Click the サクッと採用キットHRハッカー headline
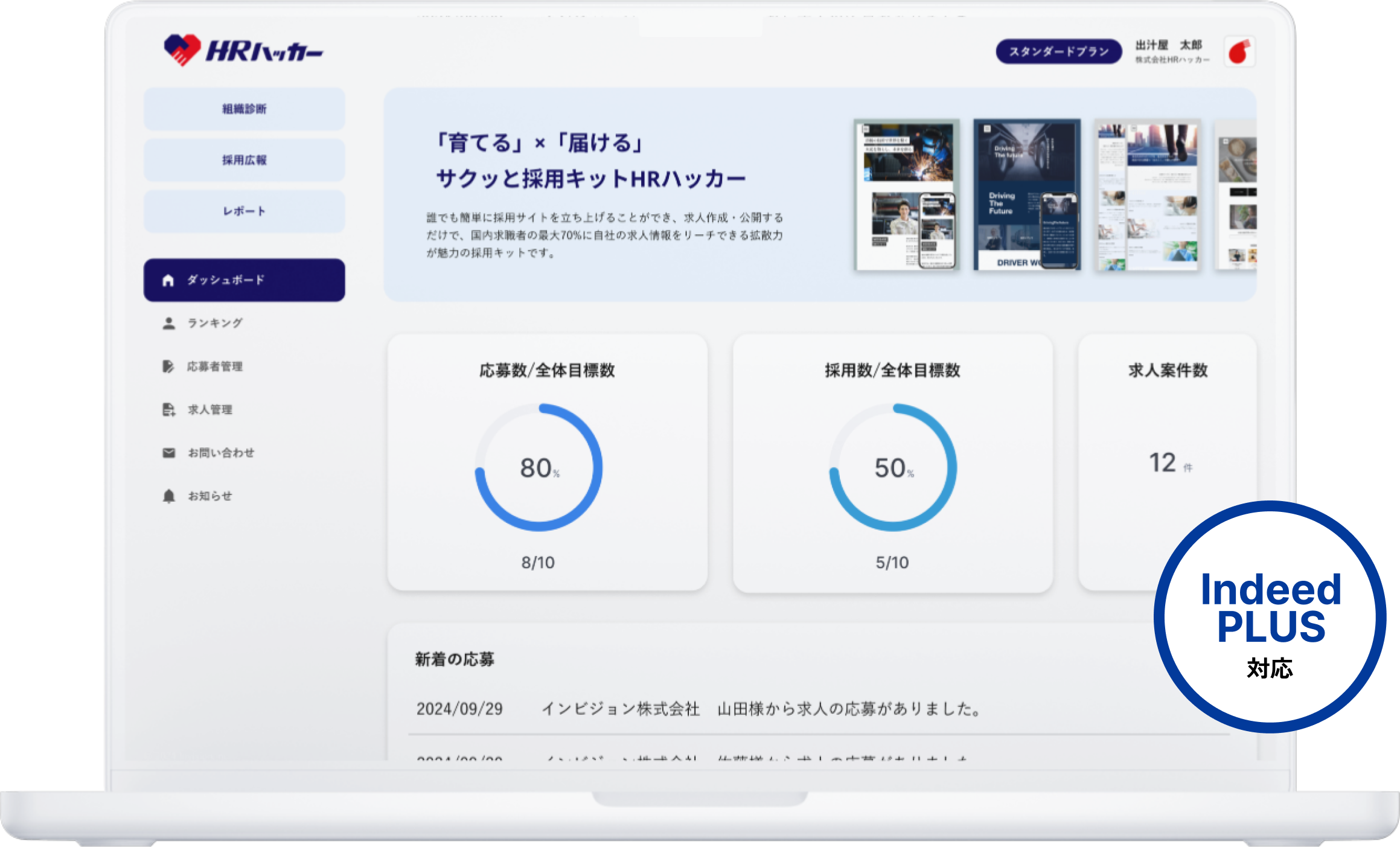 pos(591,179)
